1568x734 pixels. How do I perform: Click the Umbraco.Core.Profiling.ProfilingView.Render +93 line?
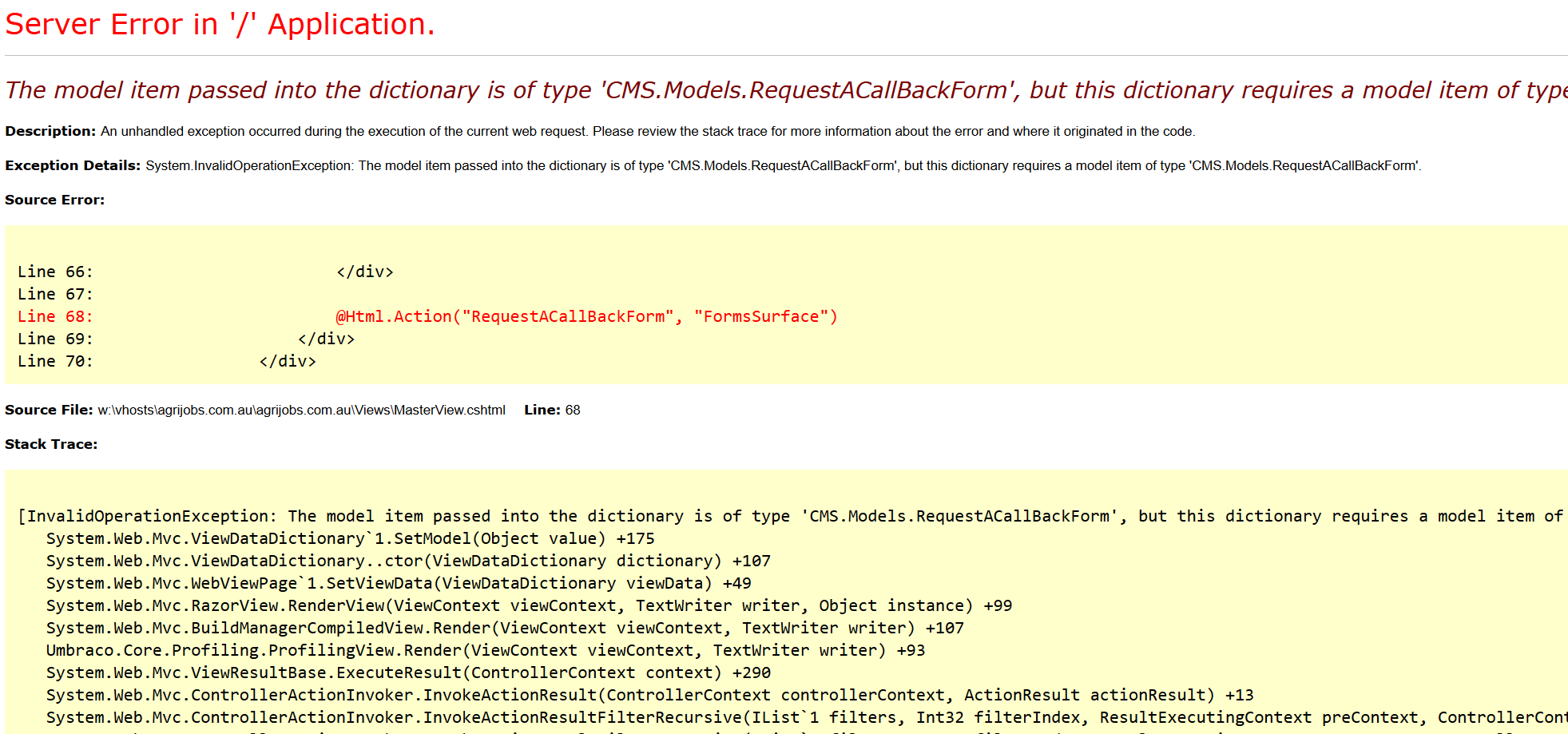(x=486, y=650)
